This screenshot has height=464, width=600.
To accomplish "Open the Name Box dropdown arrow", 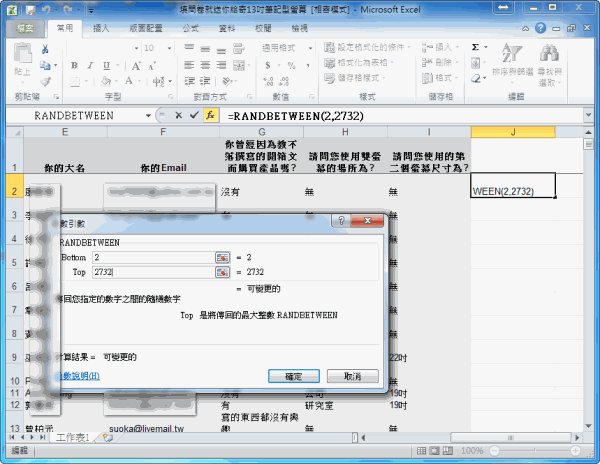I will (x=148, y=116).
